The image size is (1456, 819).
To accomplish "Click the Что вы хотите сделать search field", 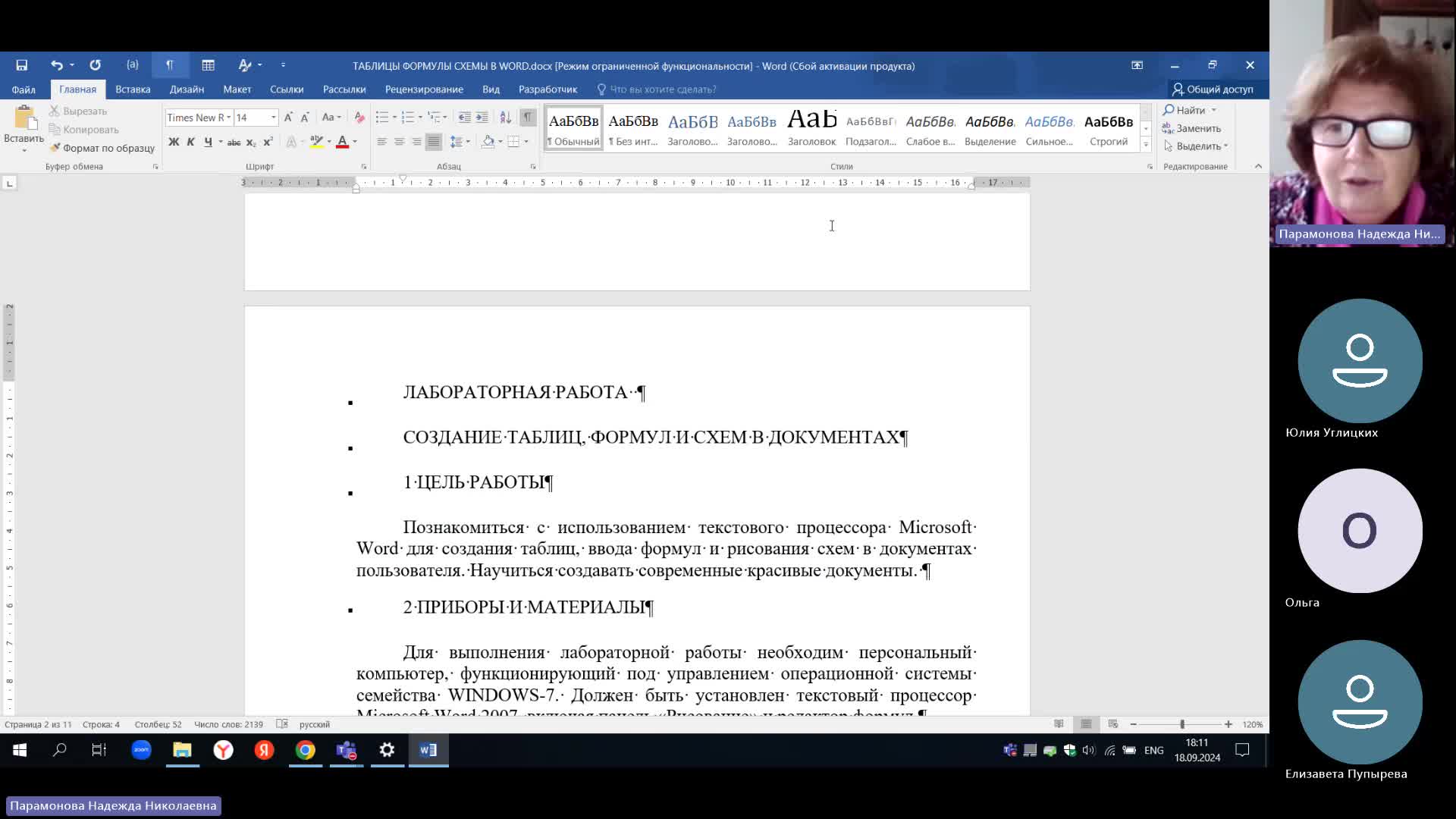I will pos(663,89).
